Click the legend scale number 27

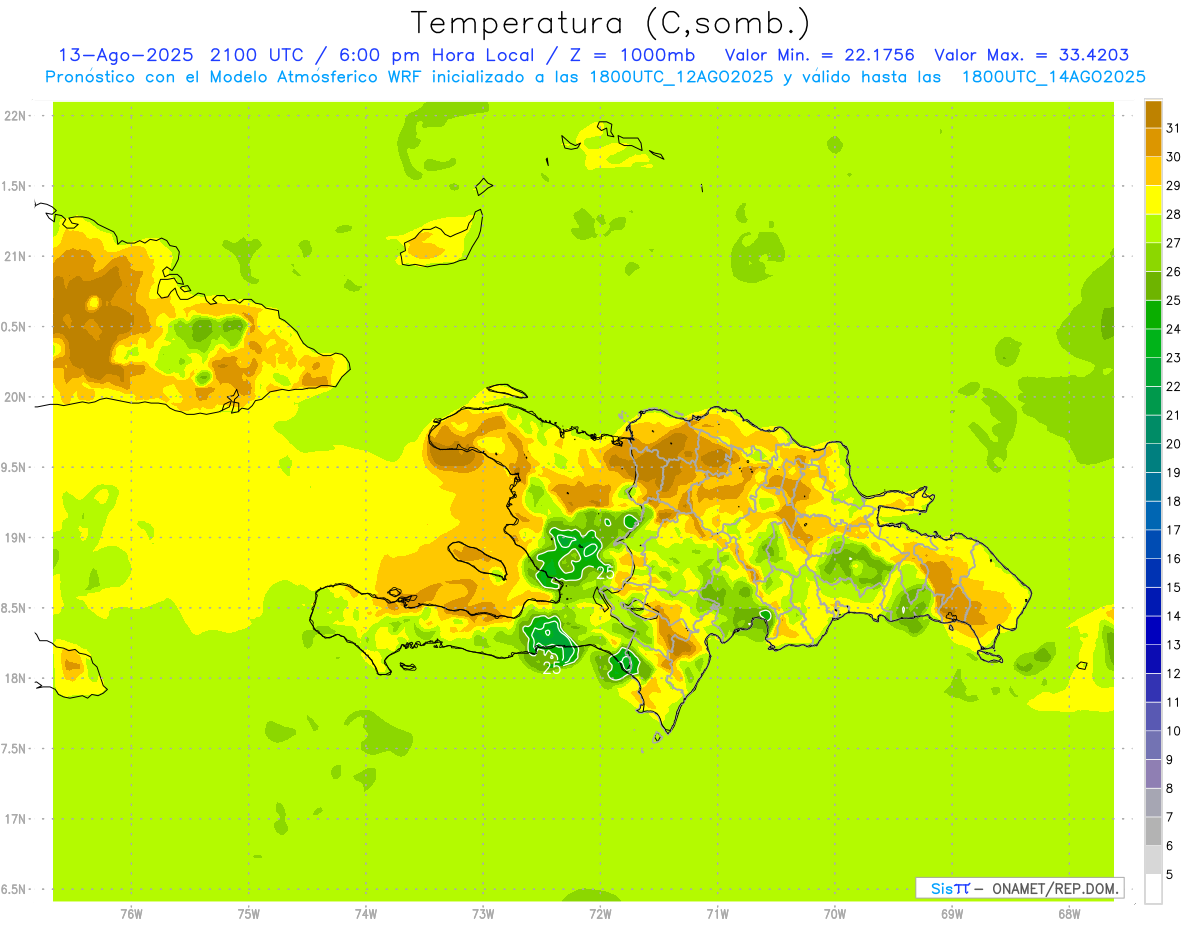tap(1174, 242)
